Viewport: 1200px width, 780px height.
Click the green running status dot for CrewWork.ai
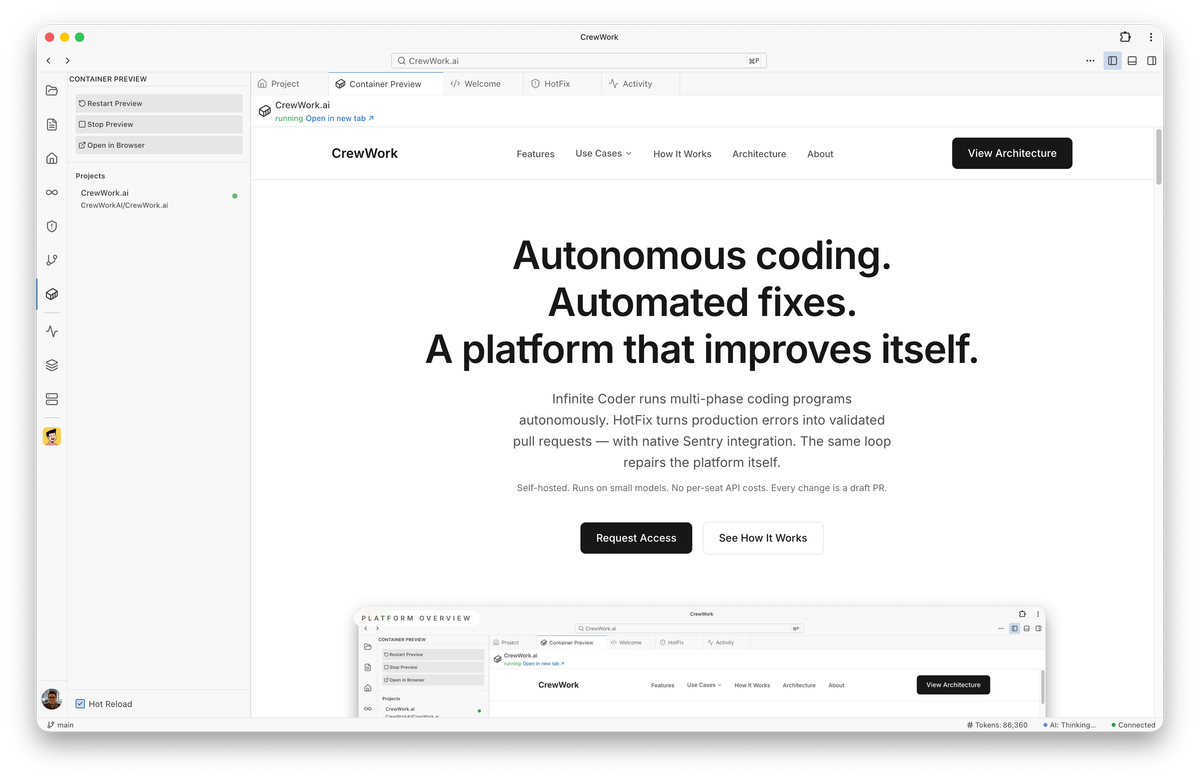235,196
